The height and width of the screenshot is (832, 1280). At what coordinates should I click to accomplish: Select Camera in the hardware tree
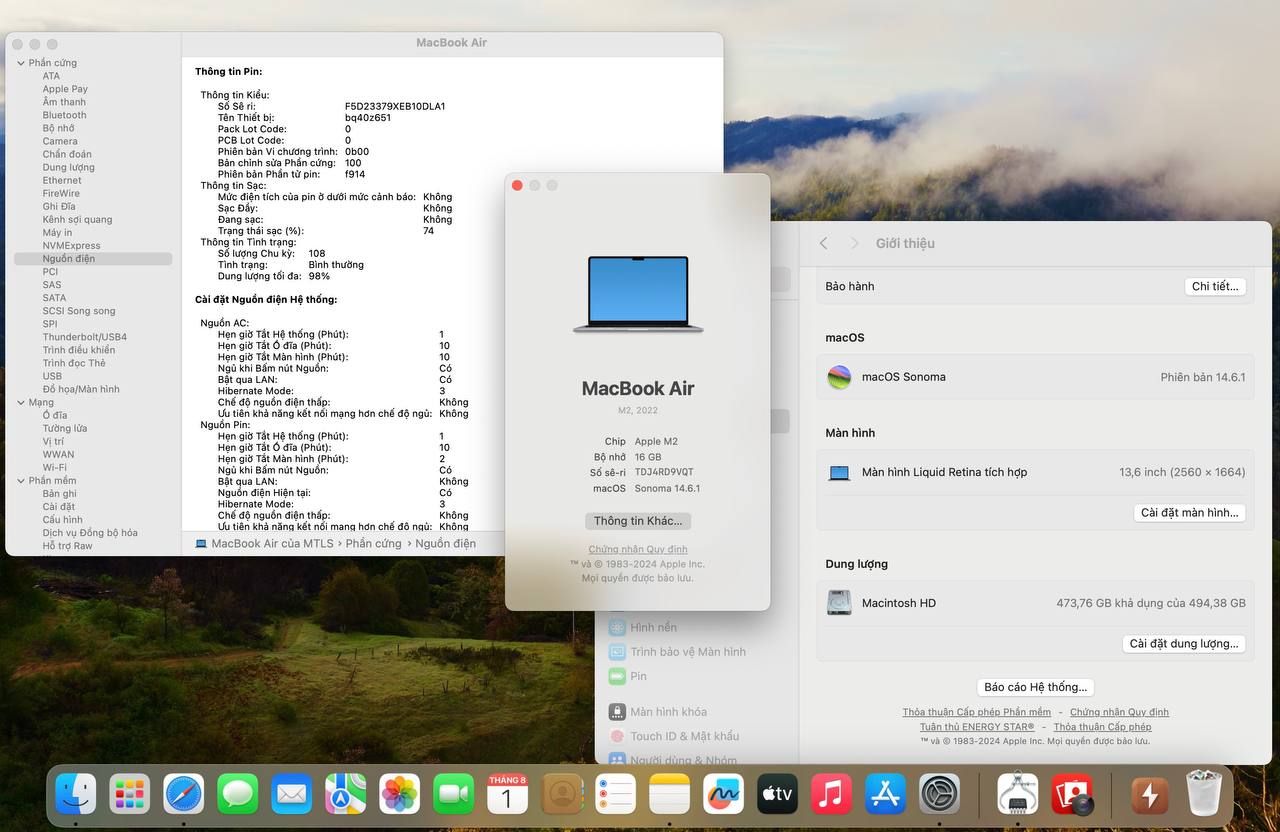[x=60, y=141]
